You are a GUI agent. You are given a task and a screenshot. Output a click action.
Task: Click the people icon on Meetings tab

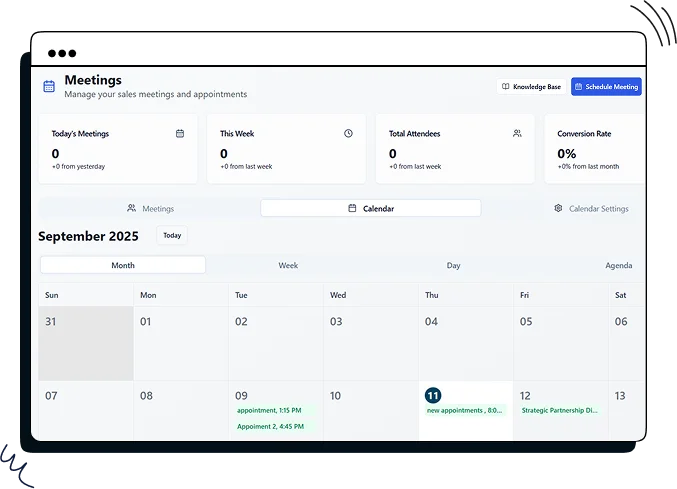(132, 209)
